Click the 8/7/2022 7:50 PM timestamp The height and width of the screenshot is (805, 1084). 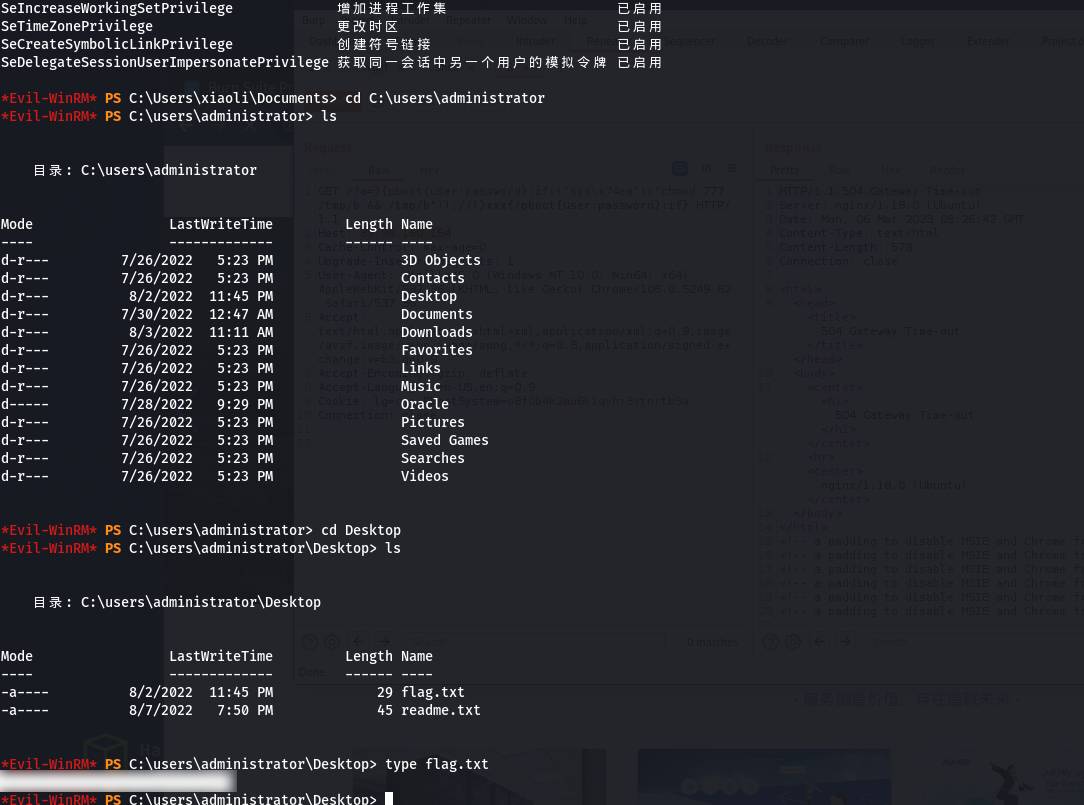pyautogui.click(x=200, y=710)
